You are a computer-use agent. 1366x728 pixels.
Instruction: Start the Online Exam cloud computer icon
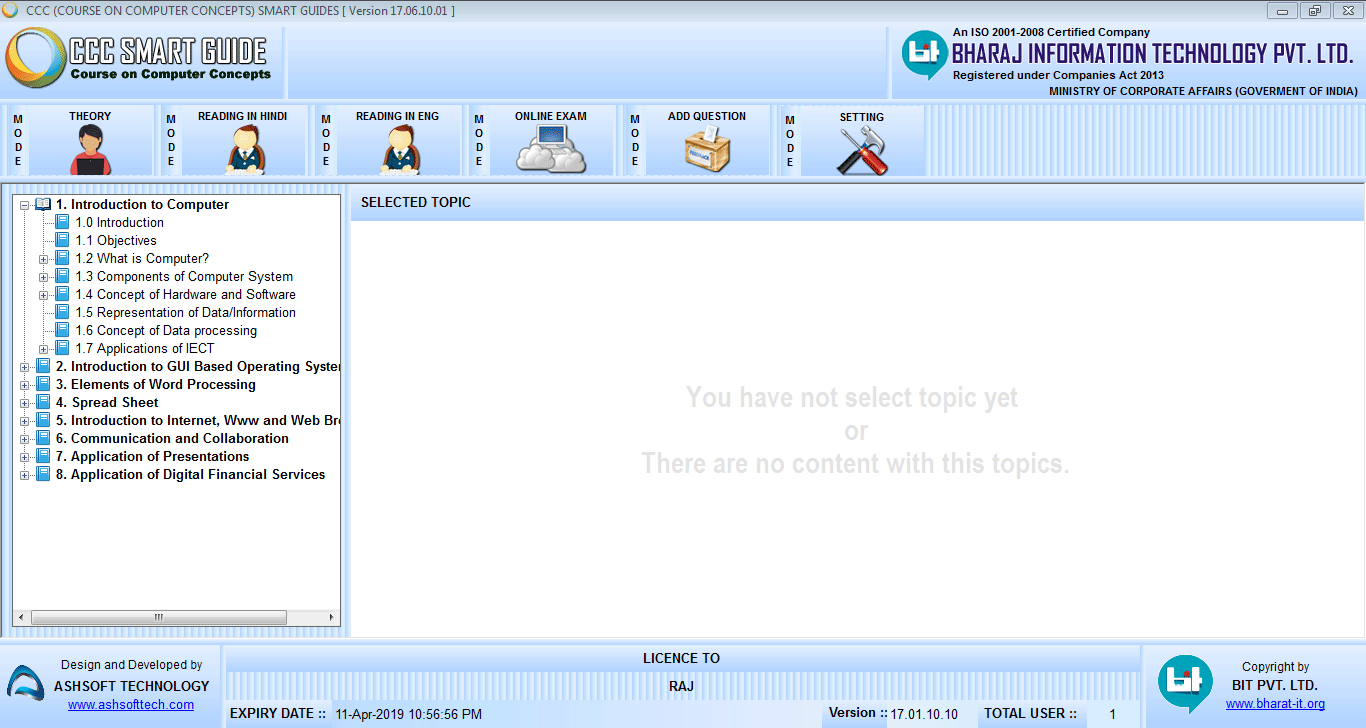[x=551, y=150]
